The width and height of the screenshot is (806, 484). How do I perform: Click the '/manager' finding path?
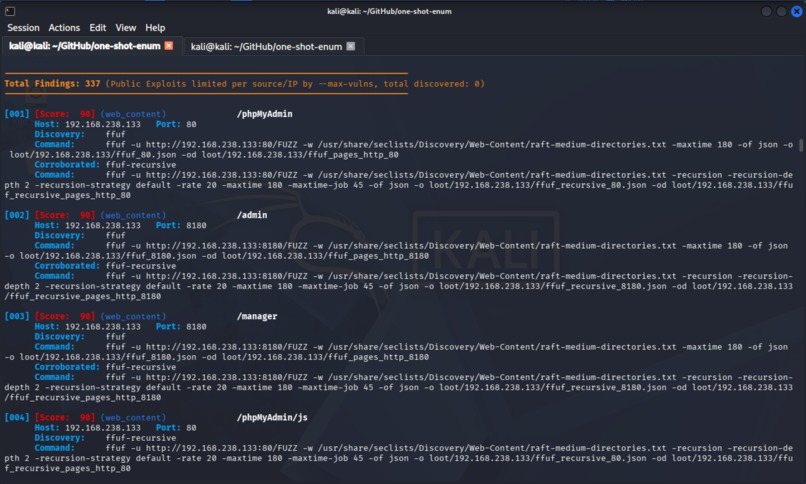tap(257, 316)
